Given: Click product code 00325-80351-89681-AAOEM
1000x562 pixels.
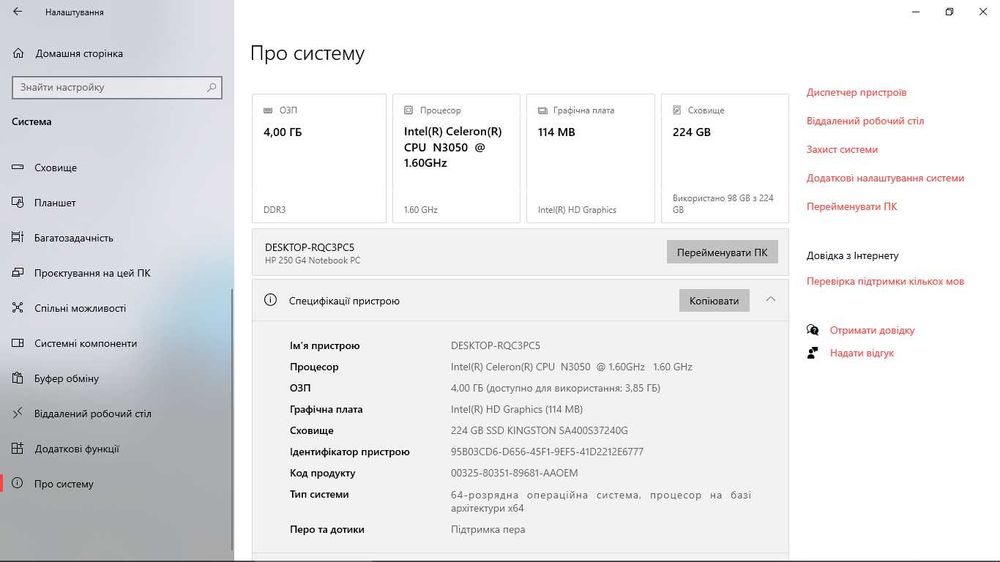Looking at the screenshot, I should [x=514, y=473].
